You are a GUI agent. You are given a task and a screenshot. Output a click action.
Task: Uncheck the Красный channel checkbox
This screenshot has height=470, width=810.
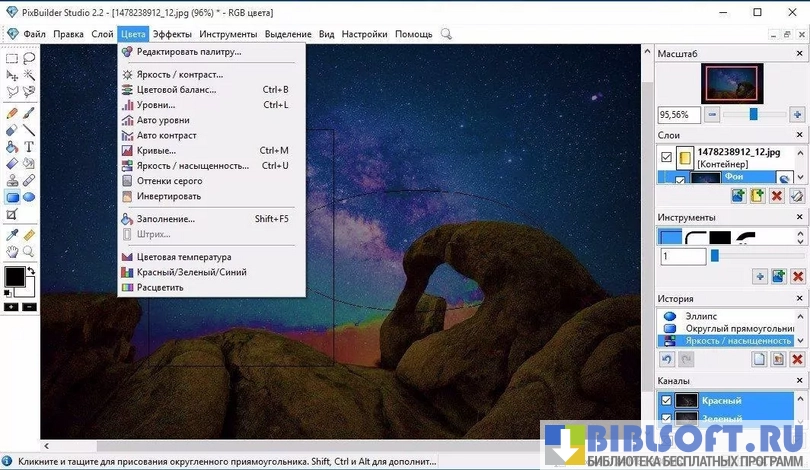coord(667,401)
